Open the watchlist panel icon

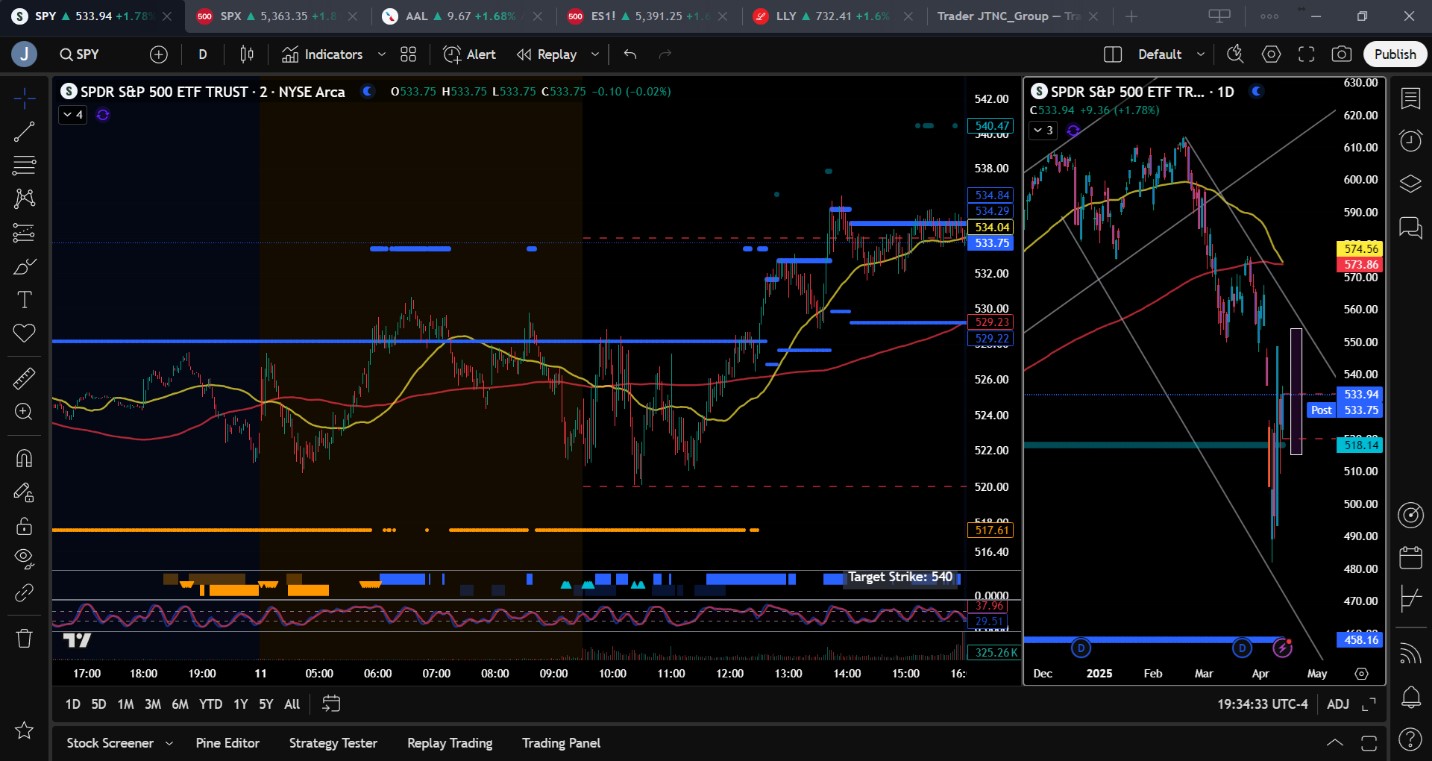[1411, 98]
